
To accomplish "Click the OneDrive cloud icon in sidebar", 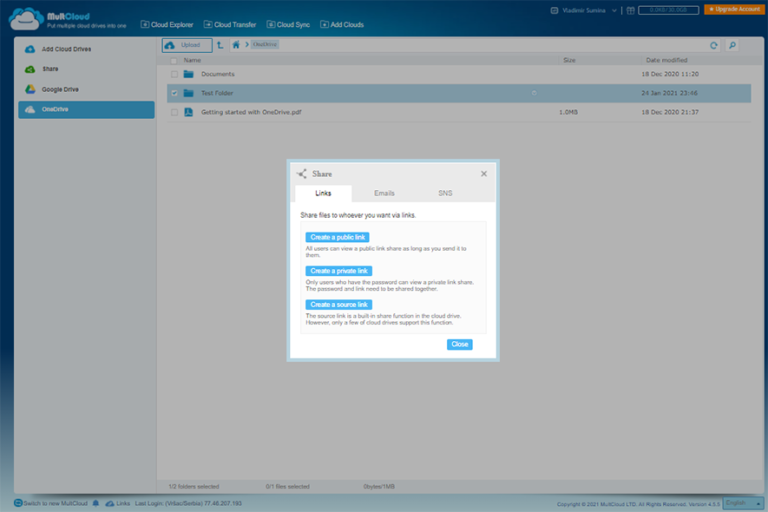I will click(x=30, y=109).
